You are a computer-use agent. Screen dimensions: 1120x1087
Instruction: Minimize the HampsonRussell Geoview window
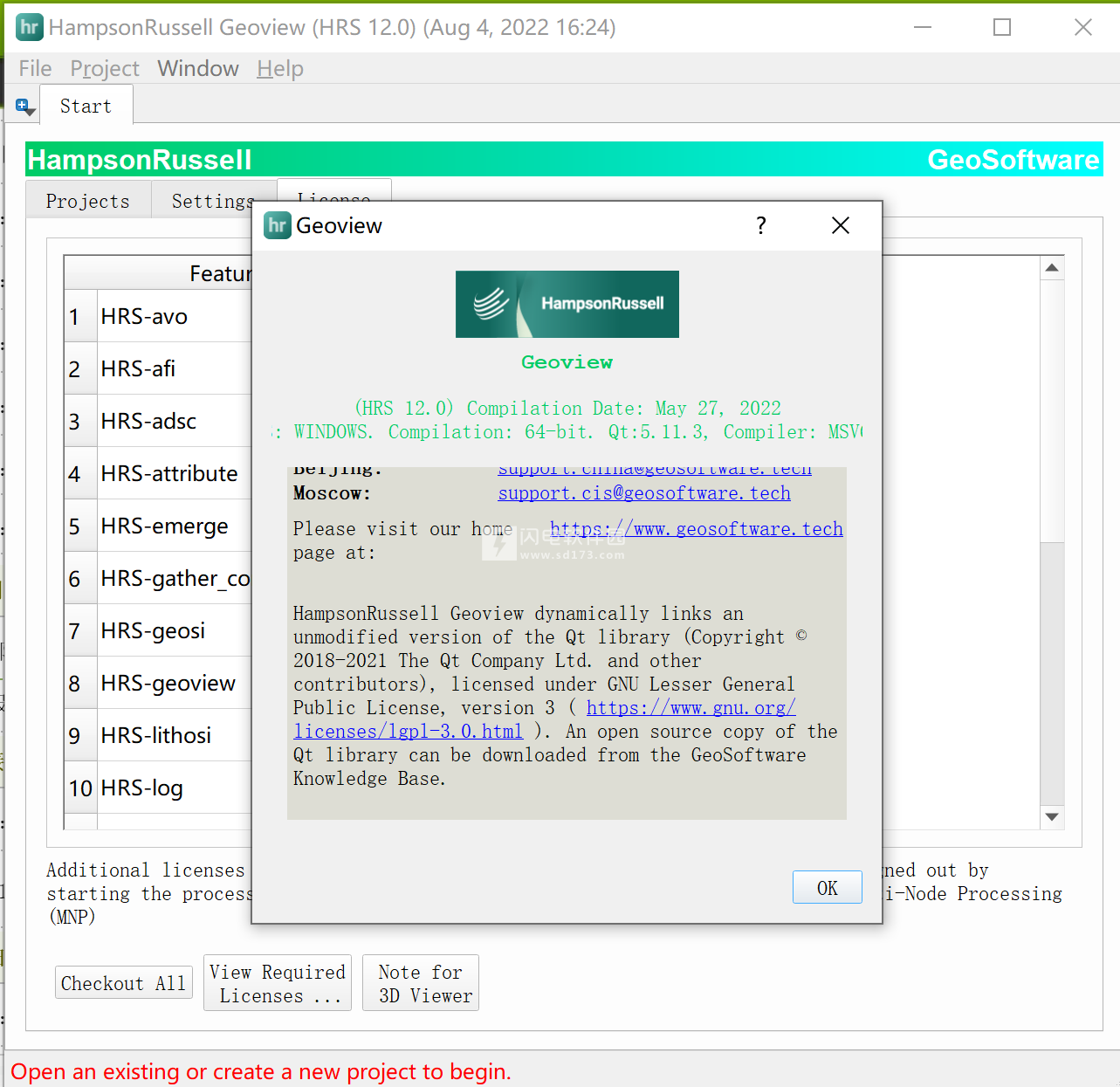click(x=923, y=27)
